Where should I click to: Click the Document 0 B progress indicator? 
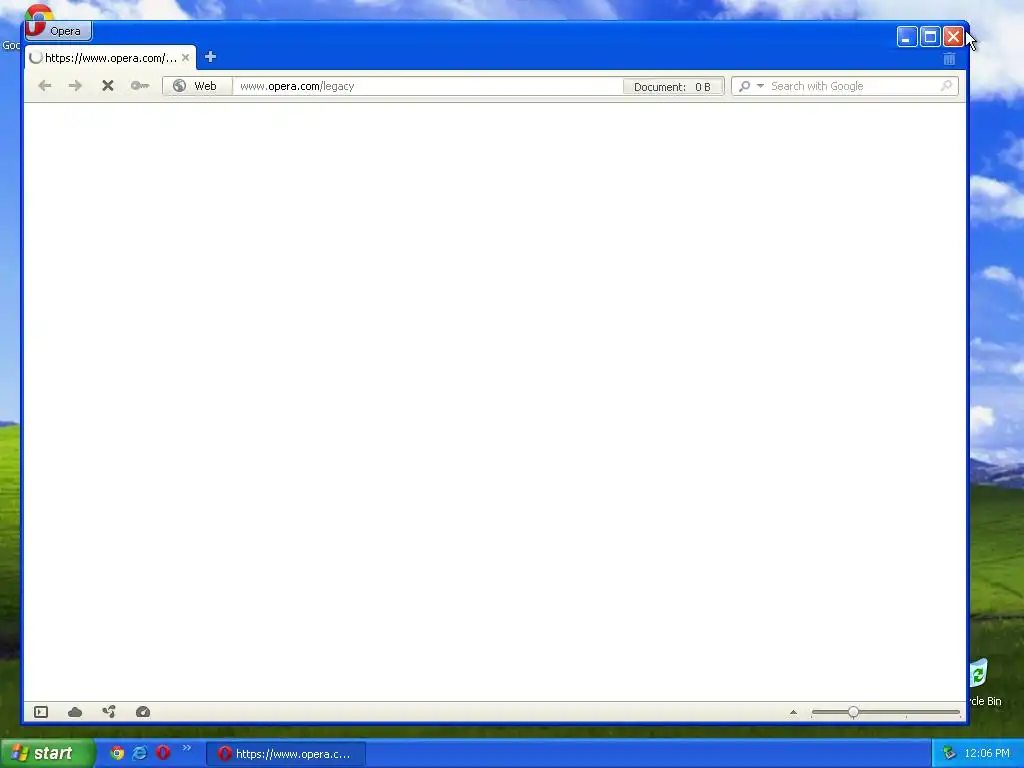[672, 87]
